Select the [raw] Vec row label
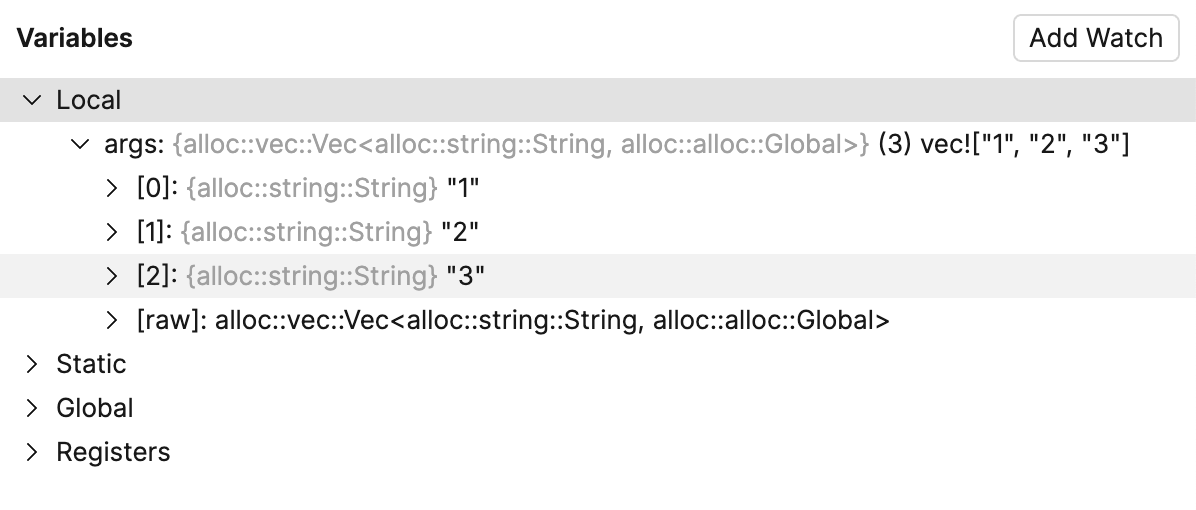Screen dimensions: 1196x510 172,320
